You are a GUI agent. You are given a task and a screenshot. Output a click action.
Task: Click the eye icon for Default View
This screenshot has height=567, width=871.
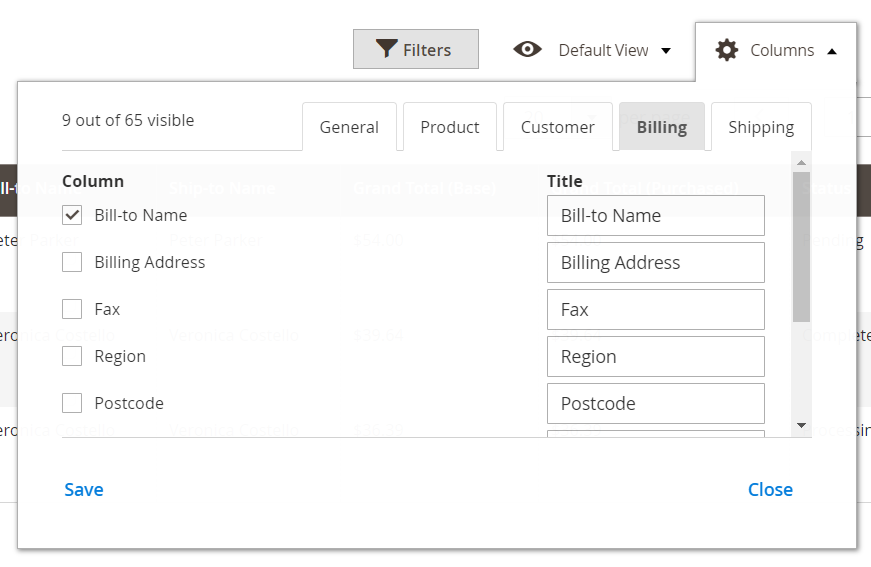pos(527,49)
